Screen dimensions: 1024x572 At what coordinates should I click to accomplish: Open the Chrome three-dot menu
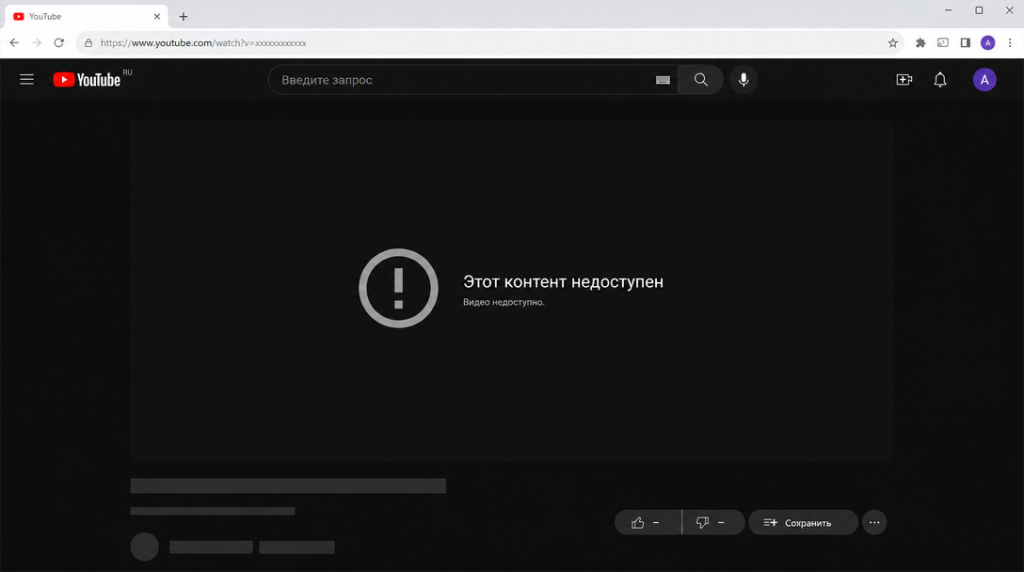pyautogui.click(x=1010, y=43)
